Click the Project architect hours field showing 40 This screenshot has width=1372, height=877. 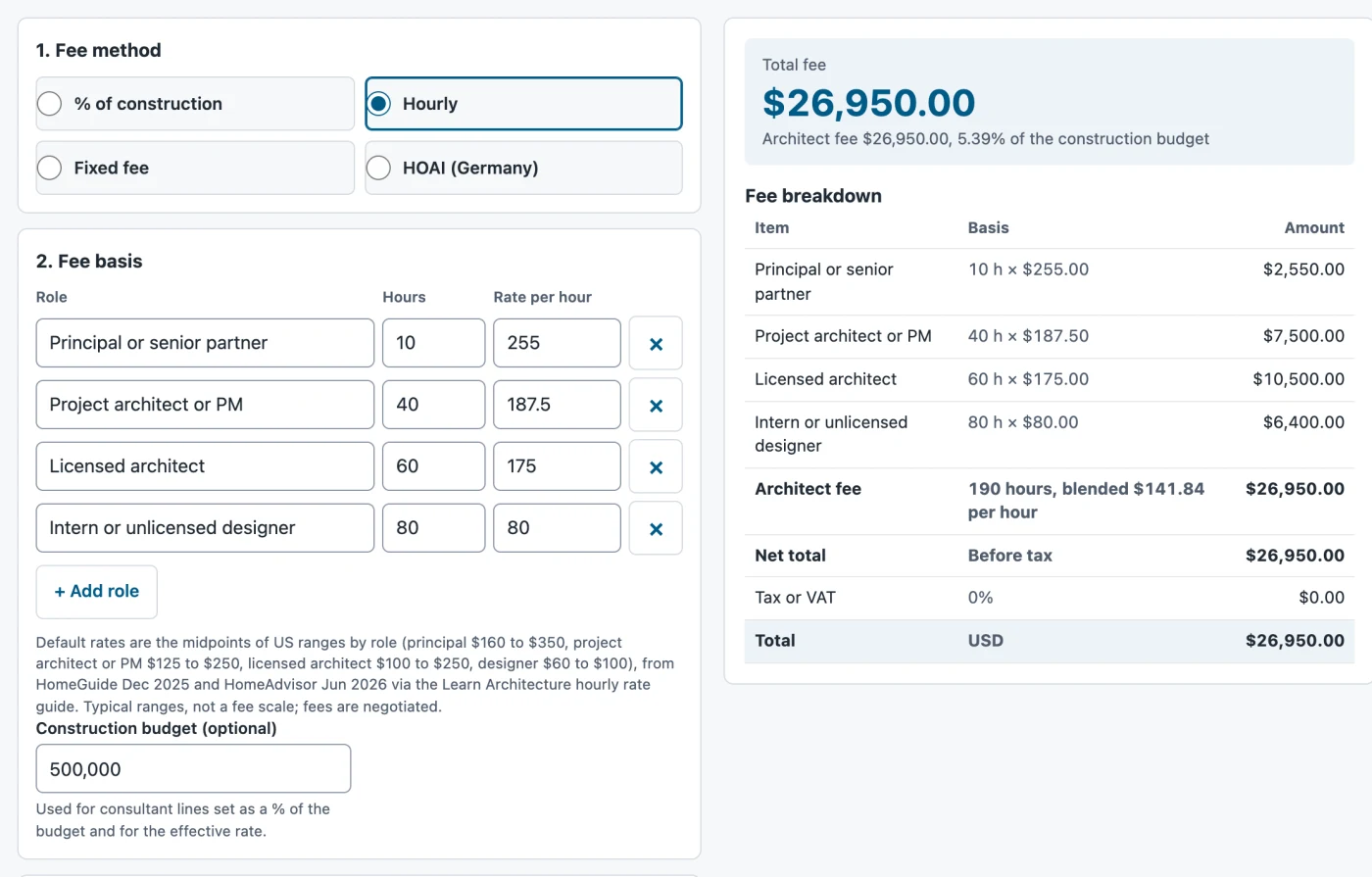[x=433, y=405]
